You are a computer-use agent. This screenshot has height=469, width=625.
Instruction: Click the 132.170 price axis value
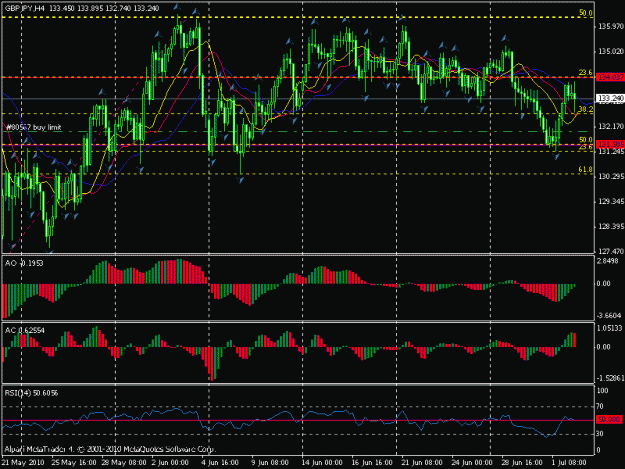611,126
